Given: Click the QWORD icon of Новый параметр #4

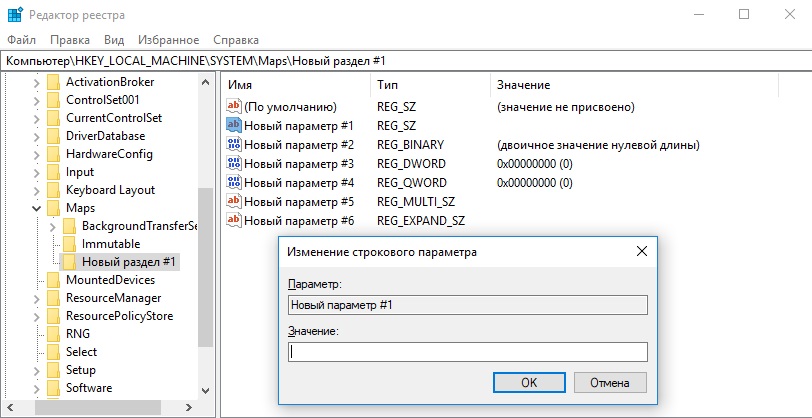Looking at the screenshot, I should tap(234, 183).
